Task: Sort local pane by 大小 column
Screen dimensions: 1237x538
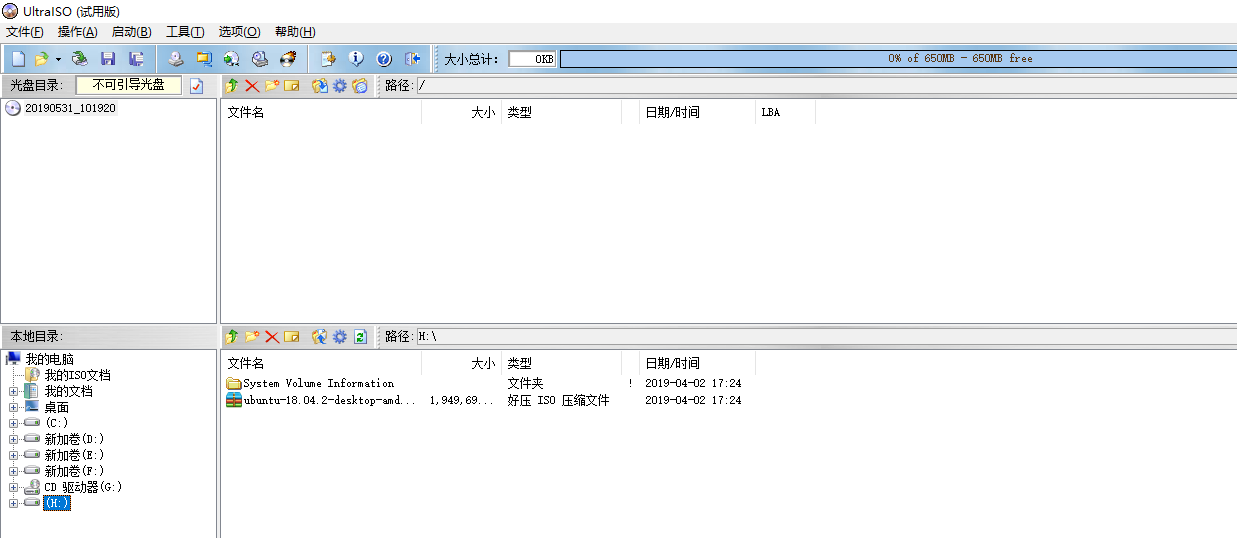Action: click(461, 363)
